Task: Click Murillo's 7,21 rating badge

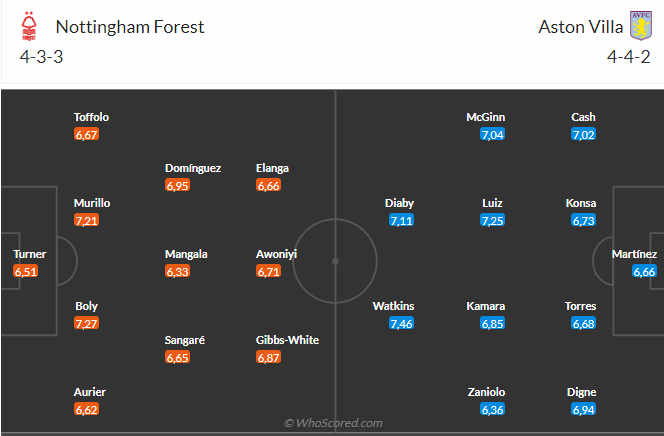Action: (x=86, y=220)
